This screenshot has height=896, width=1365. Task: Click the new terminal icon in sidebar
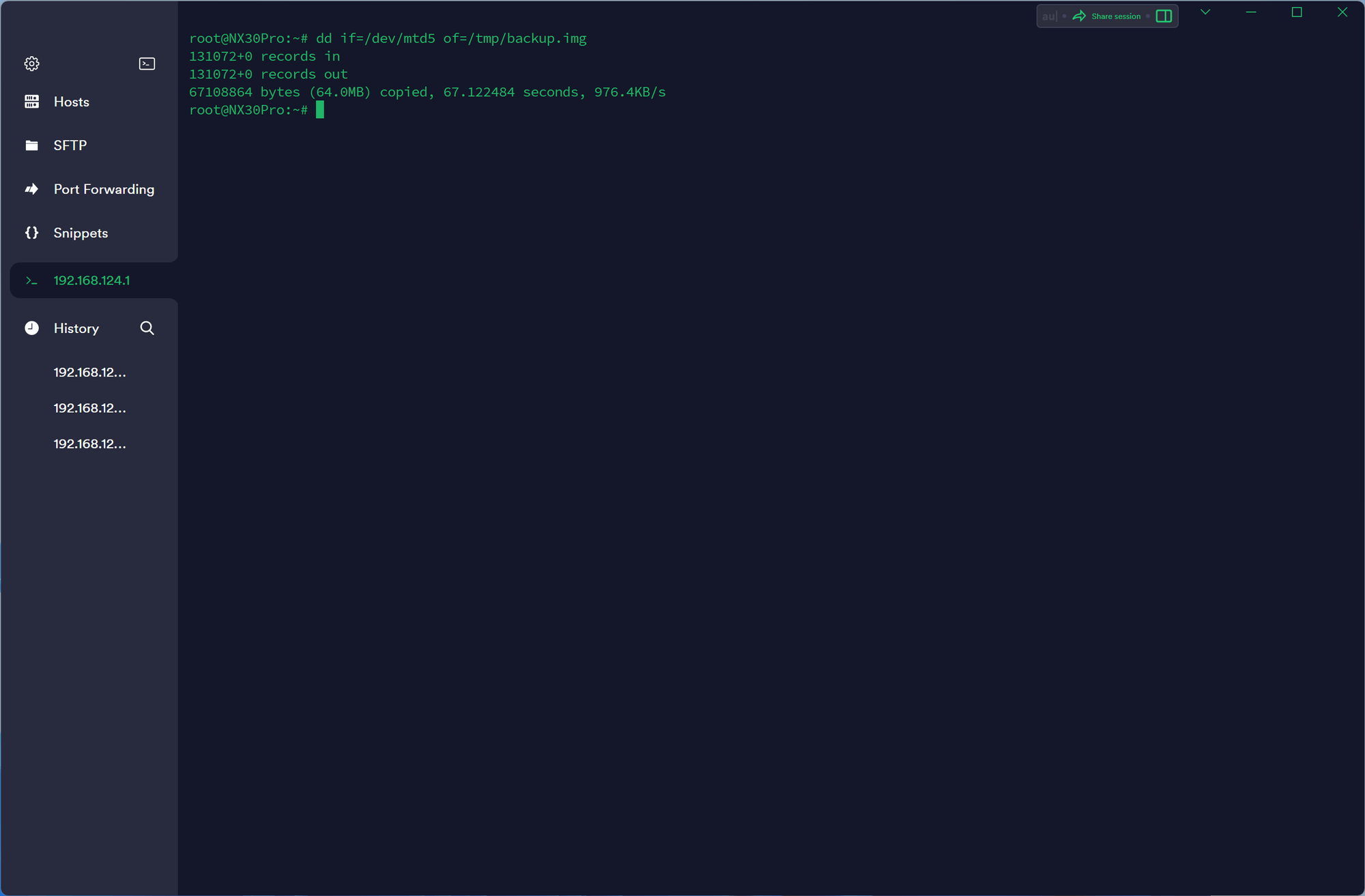147,63
